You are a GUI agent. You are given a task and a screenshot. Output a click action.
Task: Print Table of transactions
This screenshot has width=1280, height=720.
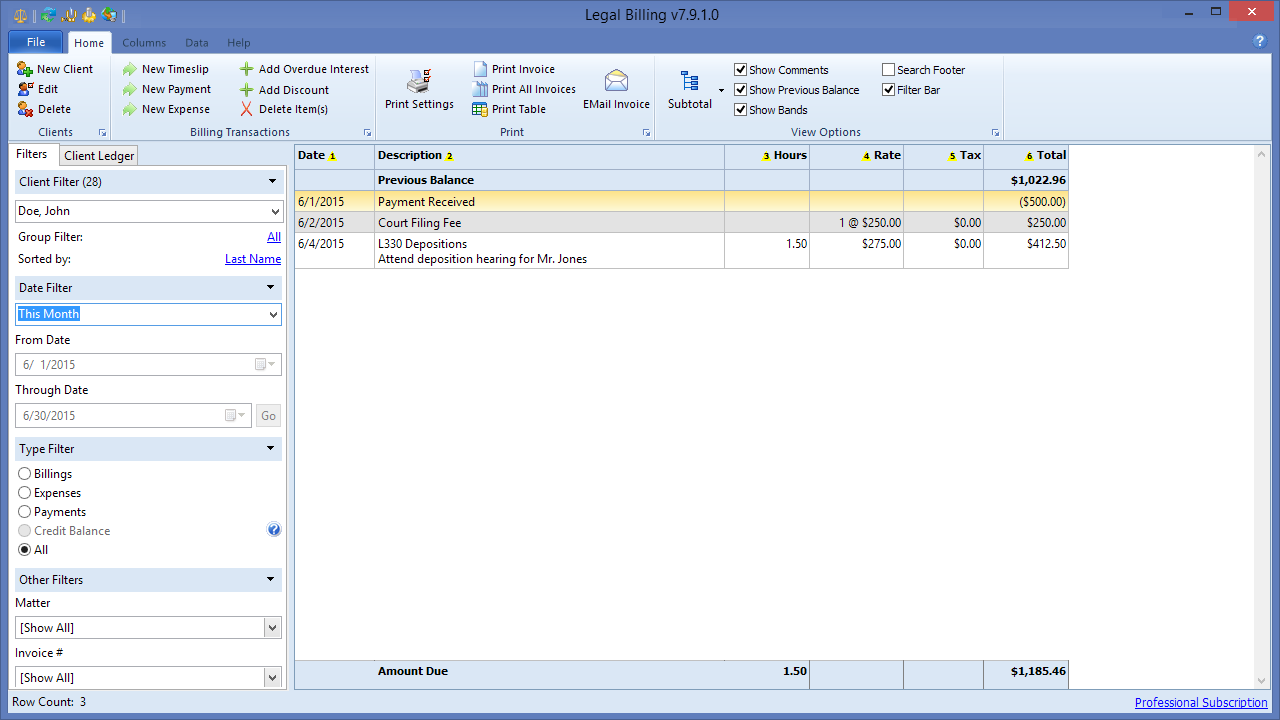[x=509, y=109]
